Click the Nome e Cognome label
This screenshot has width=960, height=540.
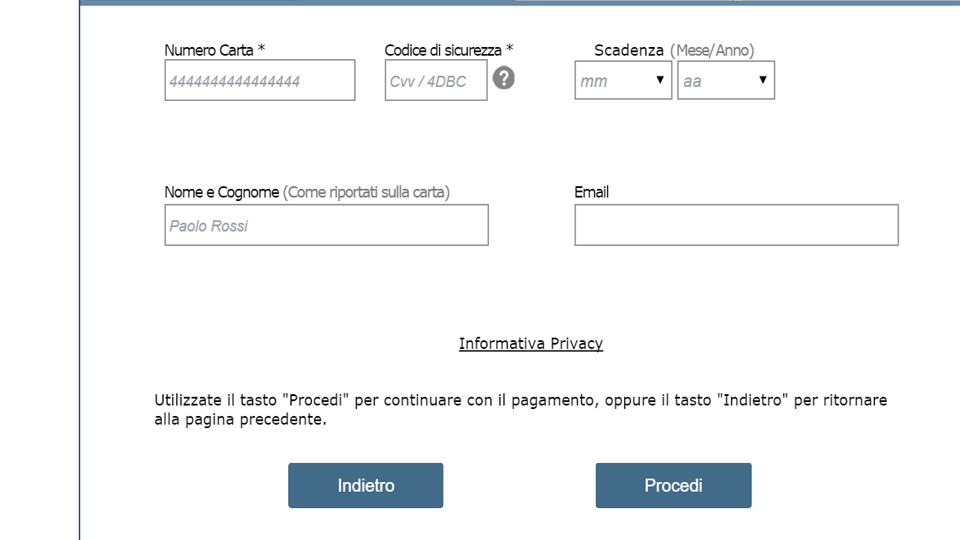point(222,192)
